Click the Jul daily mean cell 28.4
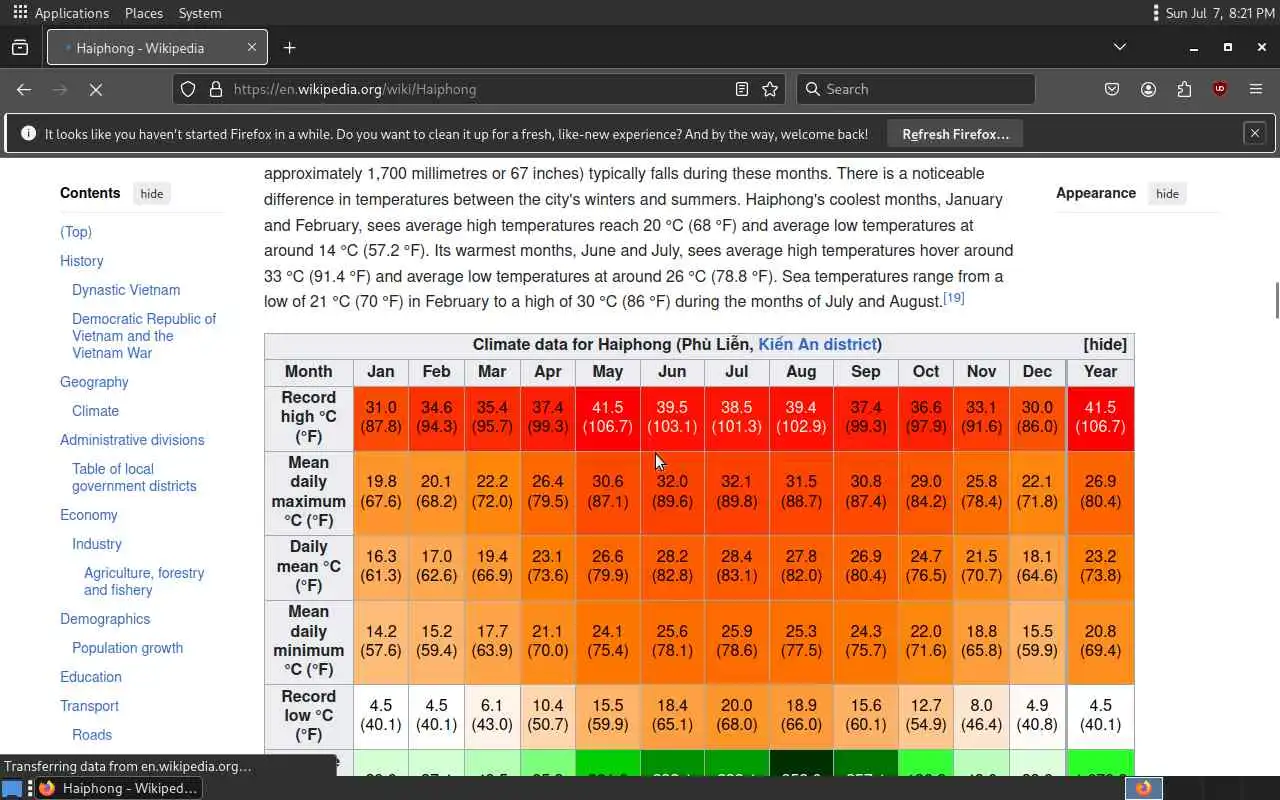 tap(736, 566)
